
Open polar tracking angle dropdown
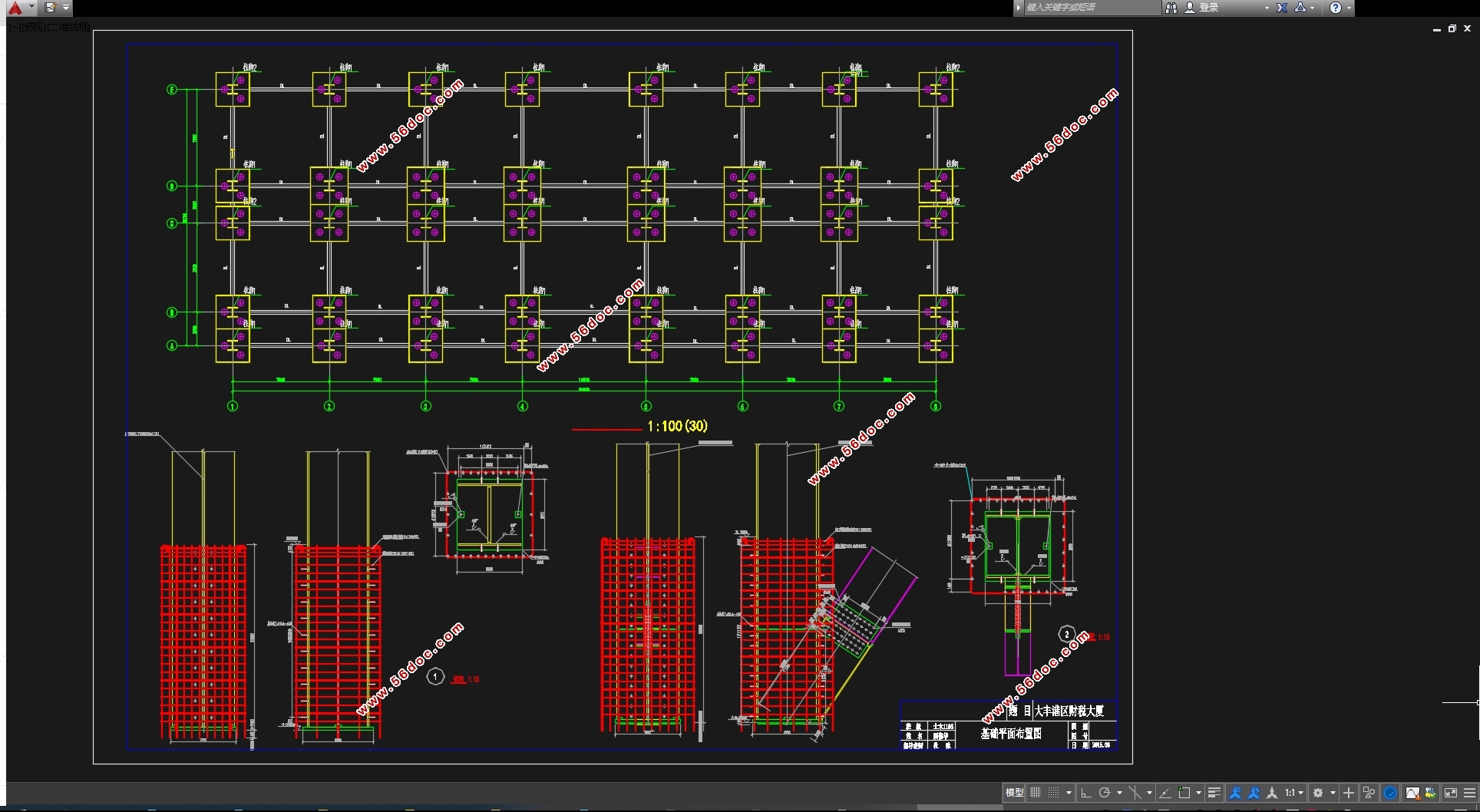1119,793
